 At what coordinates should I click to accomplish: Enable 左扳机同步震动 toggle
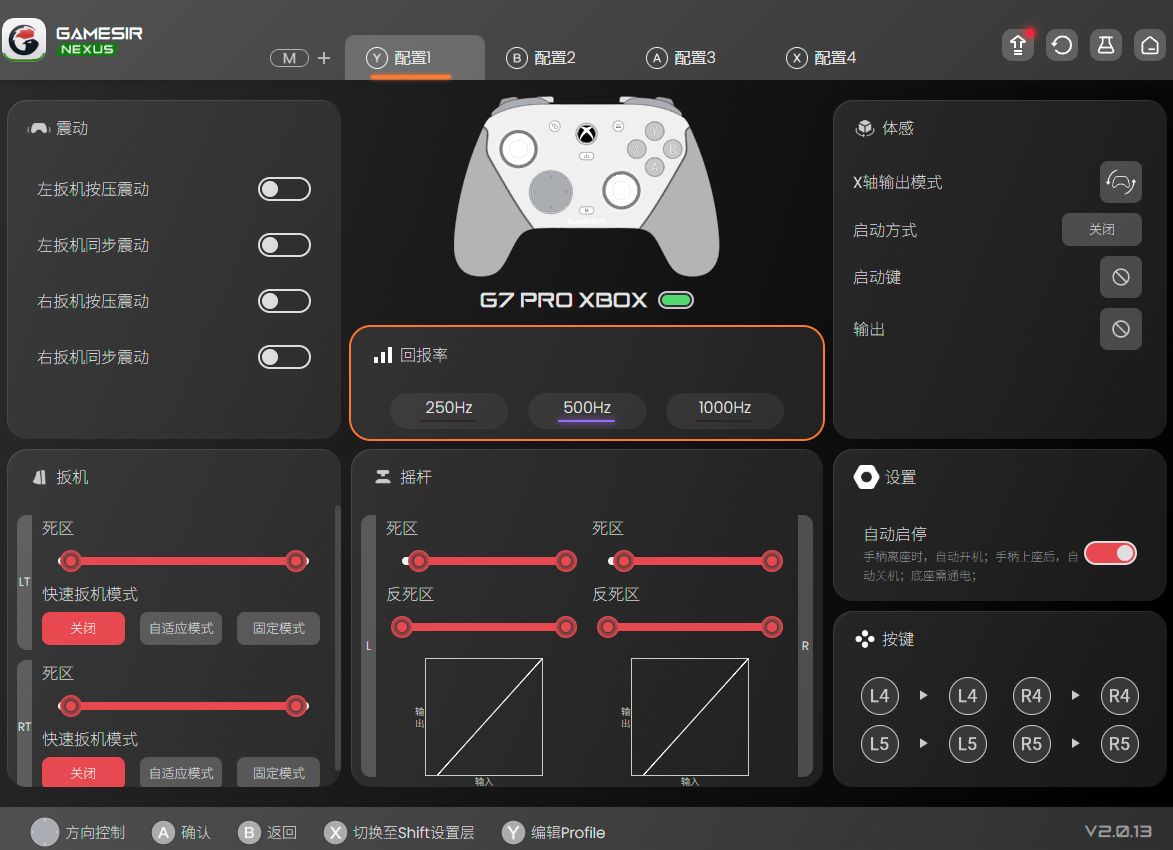click(x=284, y=245)
